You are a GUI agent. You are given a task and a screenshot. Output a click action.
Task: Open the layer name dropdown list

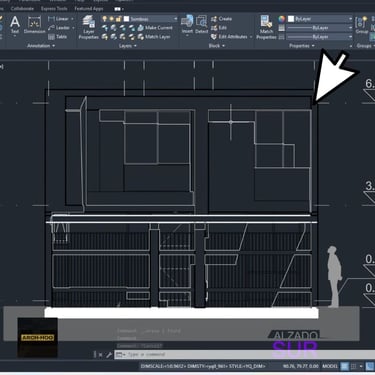[151, 19]
